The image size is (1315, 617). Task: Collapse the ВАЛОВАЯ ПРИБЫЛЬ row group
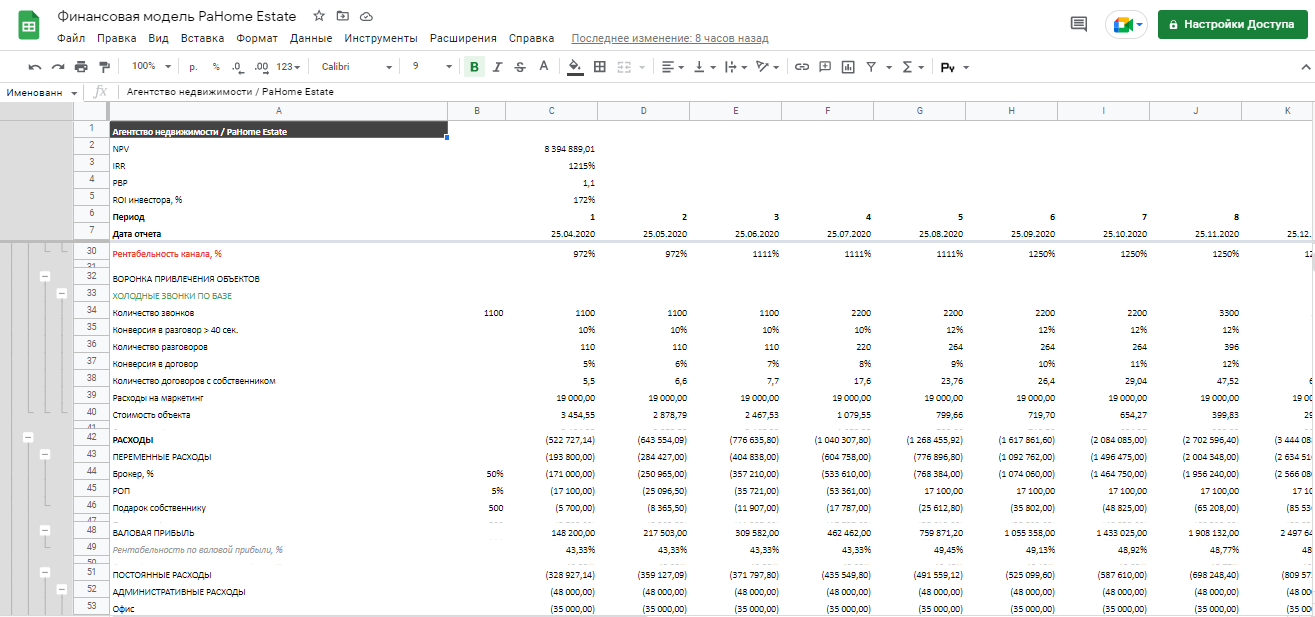coord(45,529)
